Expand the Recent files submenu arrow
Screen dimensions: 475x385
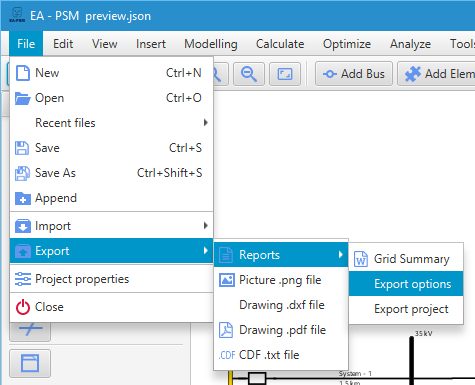pyautogui.click(x=206, y=123)
